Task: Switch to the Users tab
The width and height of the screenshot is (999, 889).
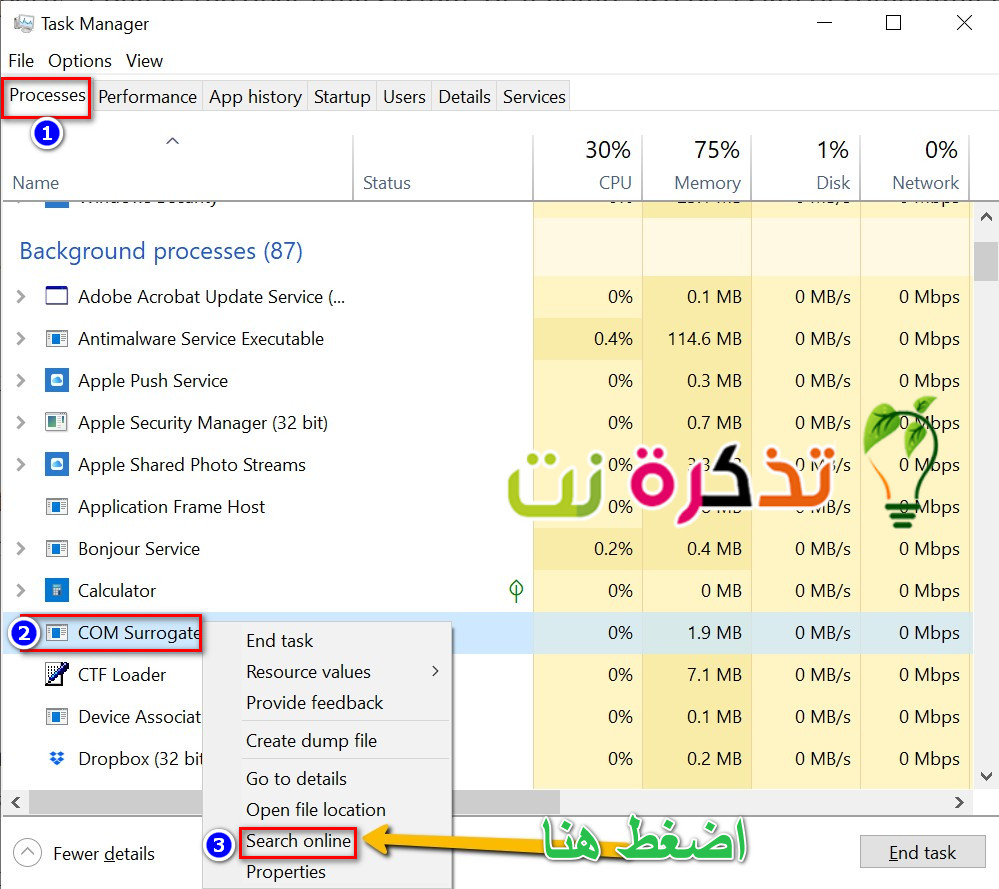Action: (405, 96)
